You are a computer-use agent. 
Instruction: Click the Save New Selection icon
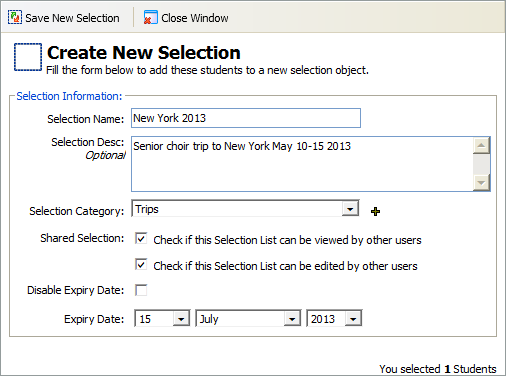pyautogui.click(x=15, y=17)
